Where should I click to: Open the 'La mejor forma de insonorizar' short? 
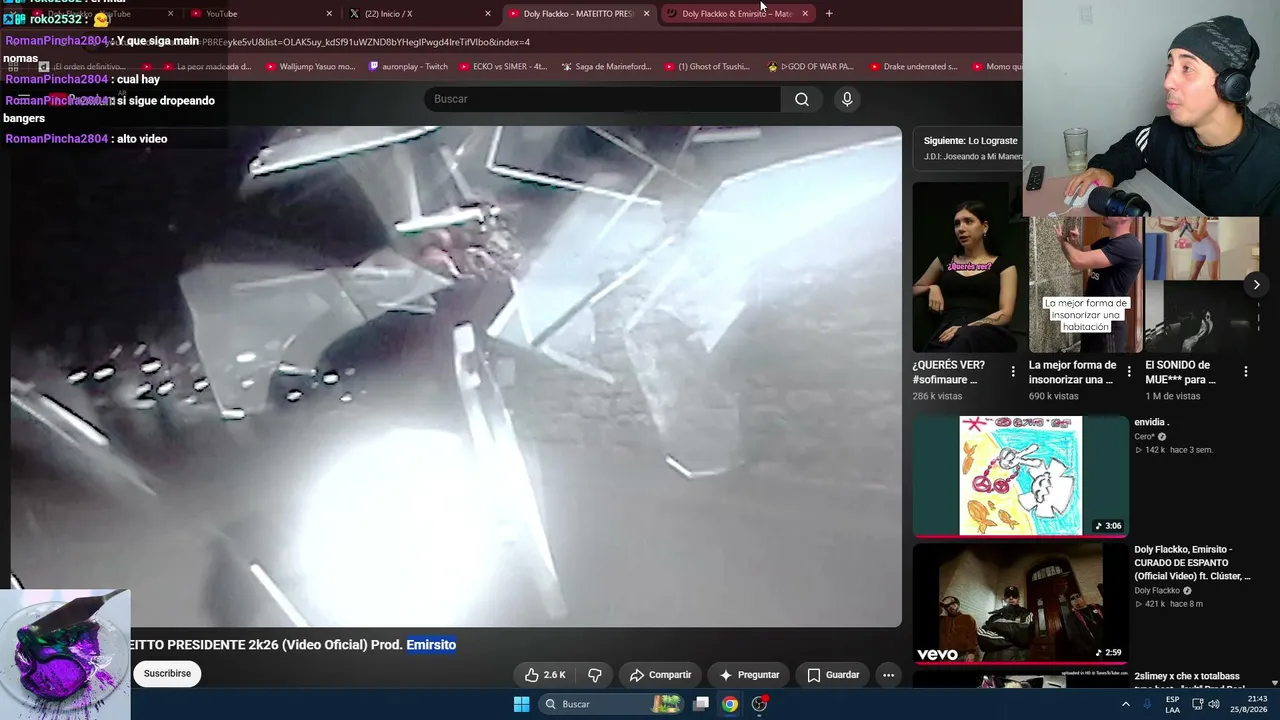coord(1085,284)
